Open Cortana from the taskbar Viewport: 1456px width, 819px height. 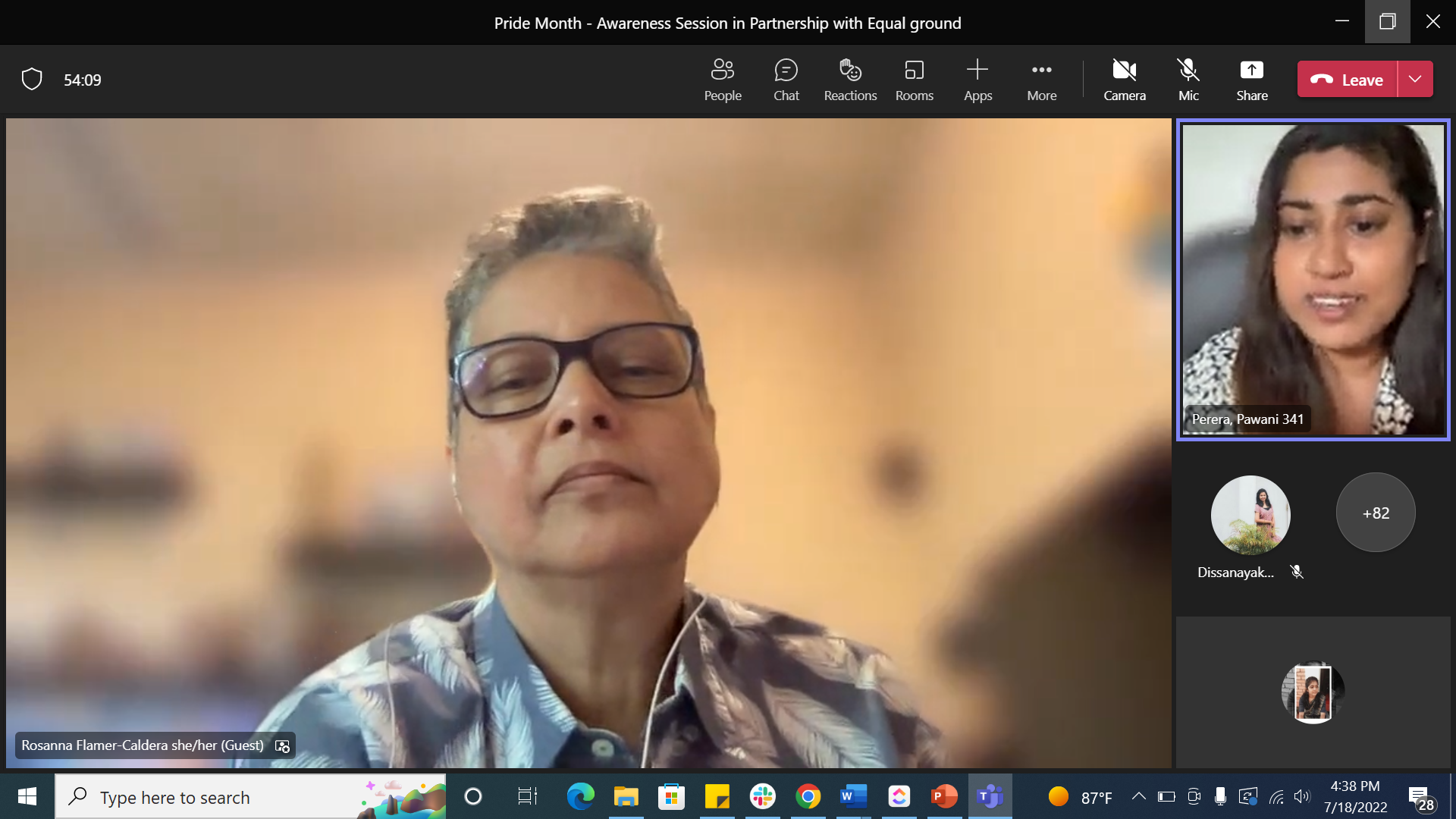[x=473, y=796]
